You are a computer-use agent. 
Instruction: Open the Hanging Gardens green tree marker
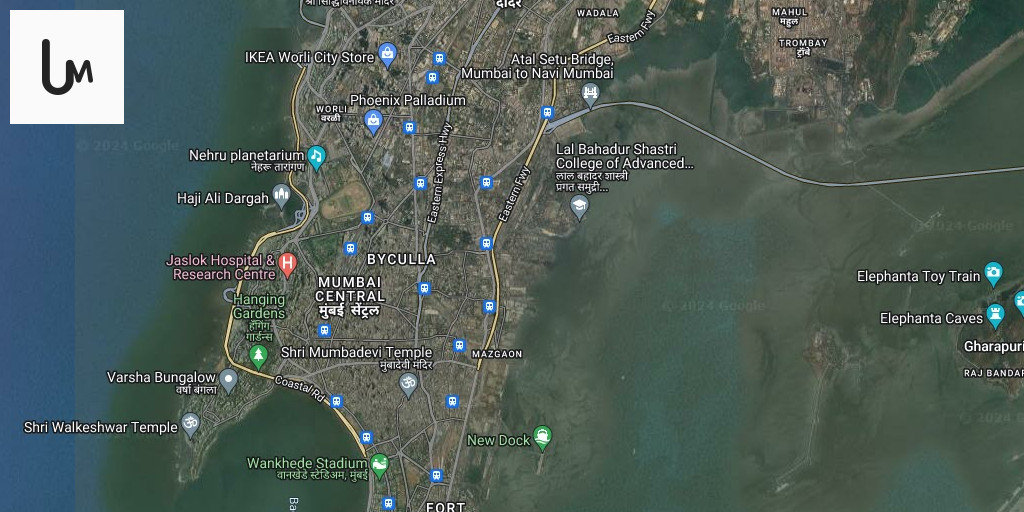pyautogui.click(x=259, y=357)
